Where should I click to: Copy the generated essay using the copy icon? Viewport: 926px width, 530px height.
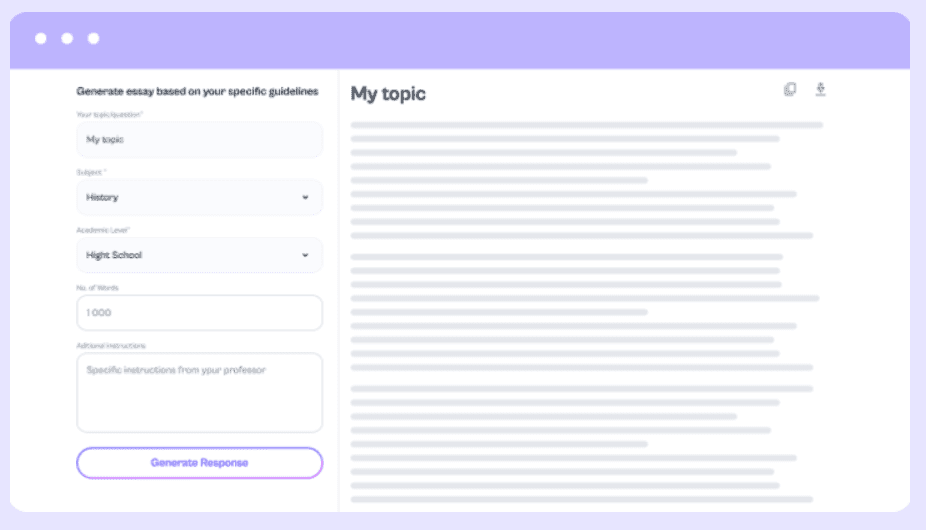790,90
